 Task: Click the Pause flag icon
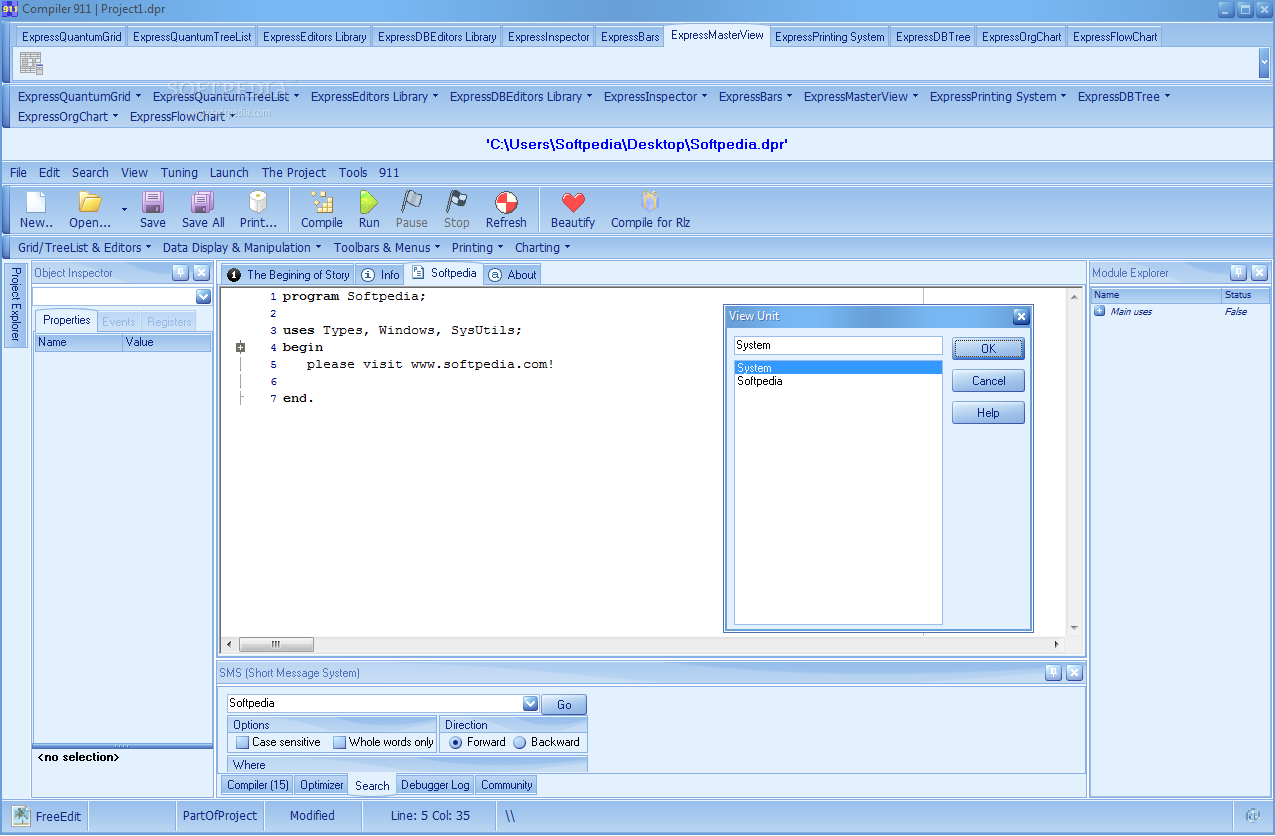point(411,203)
